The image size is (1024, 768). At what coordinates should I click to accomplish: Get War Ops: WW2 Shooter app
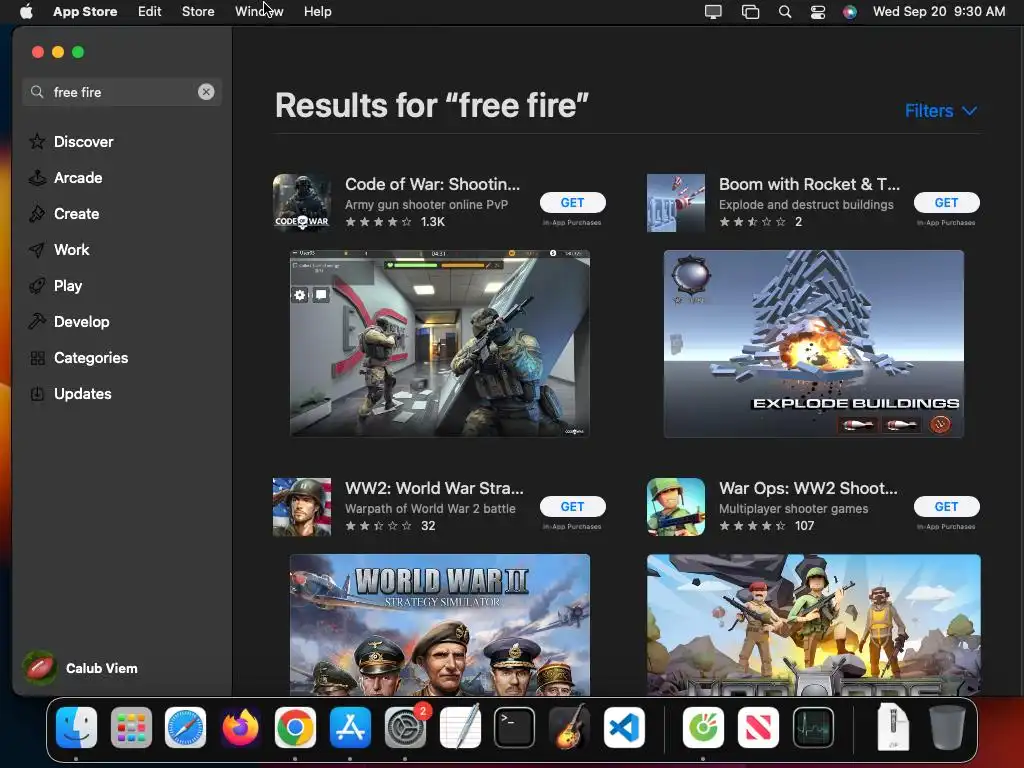pos(946,506)
